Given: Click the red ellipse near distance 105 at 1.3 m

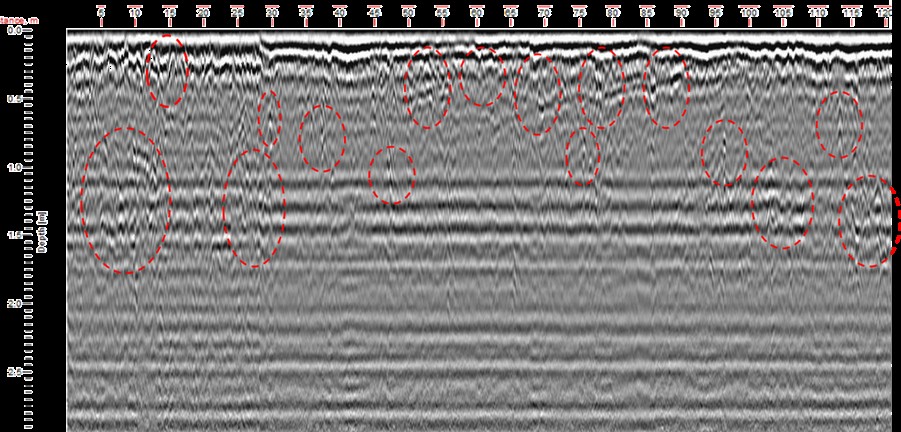Looking at the screenshot, I should [783, 203].
